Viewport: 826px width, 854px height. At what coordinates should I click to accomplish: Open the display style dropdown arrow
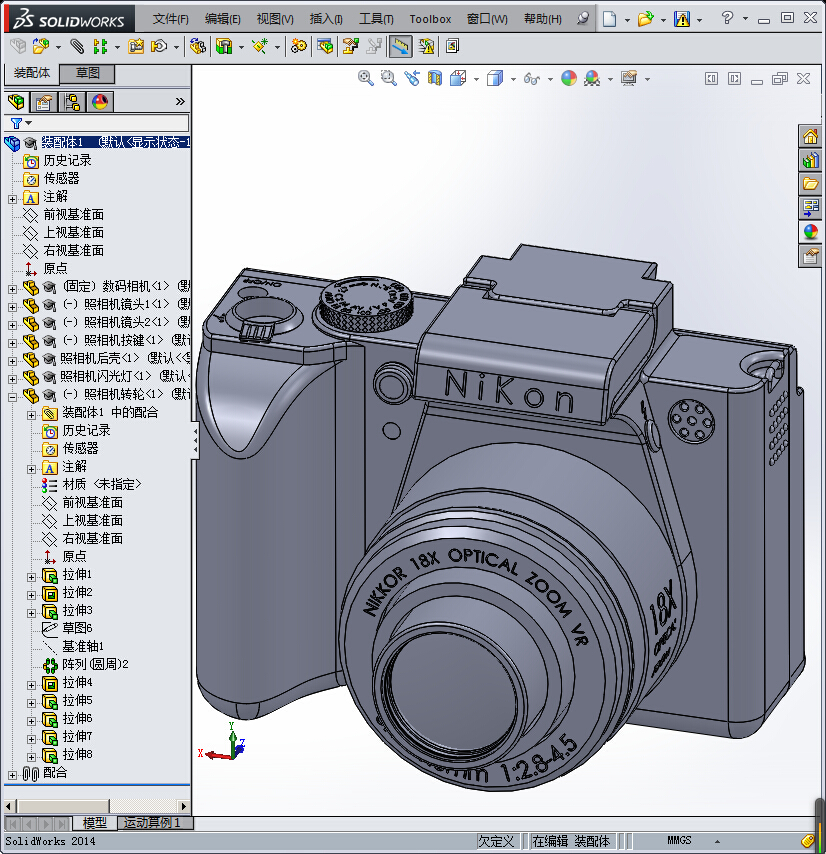click(x=513, y=80)
